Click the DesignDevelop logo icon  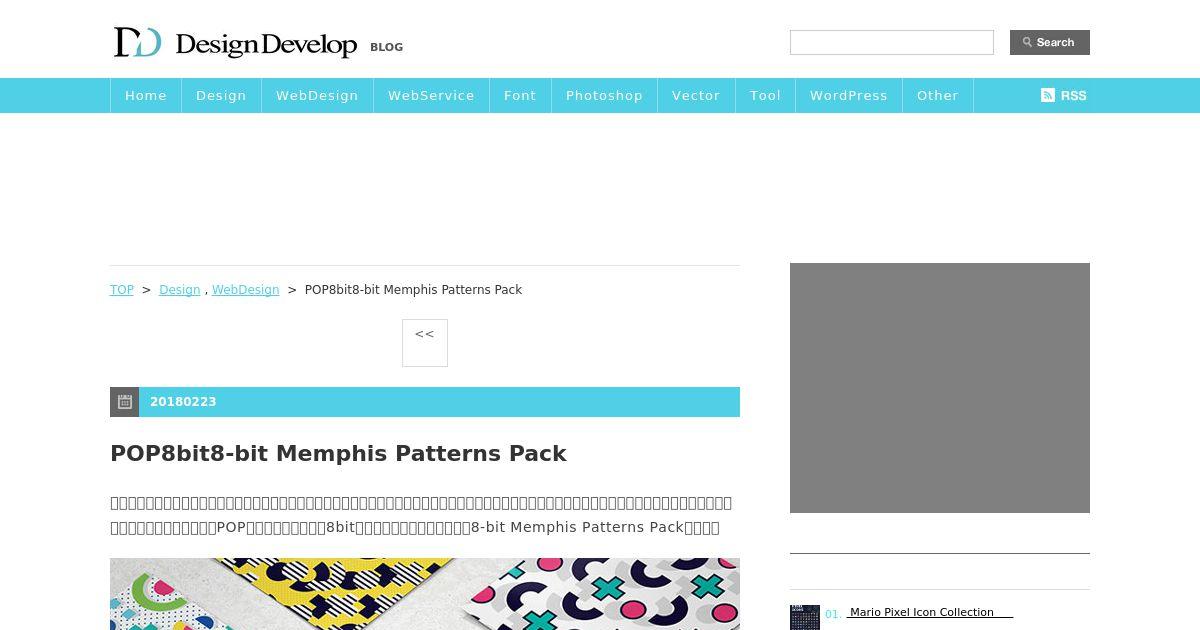(137, 43)
